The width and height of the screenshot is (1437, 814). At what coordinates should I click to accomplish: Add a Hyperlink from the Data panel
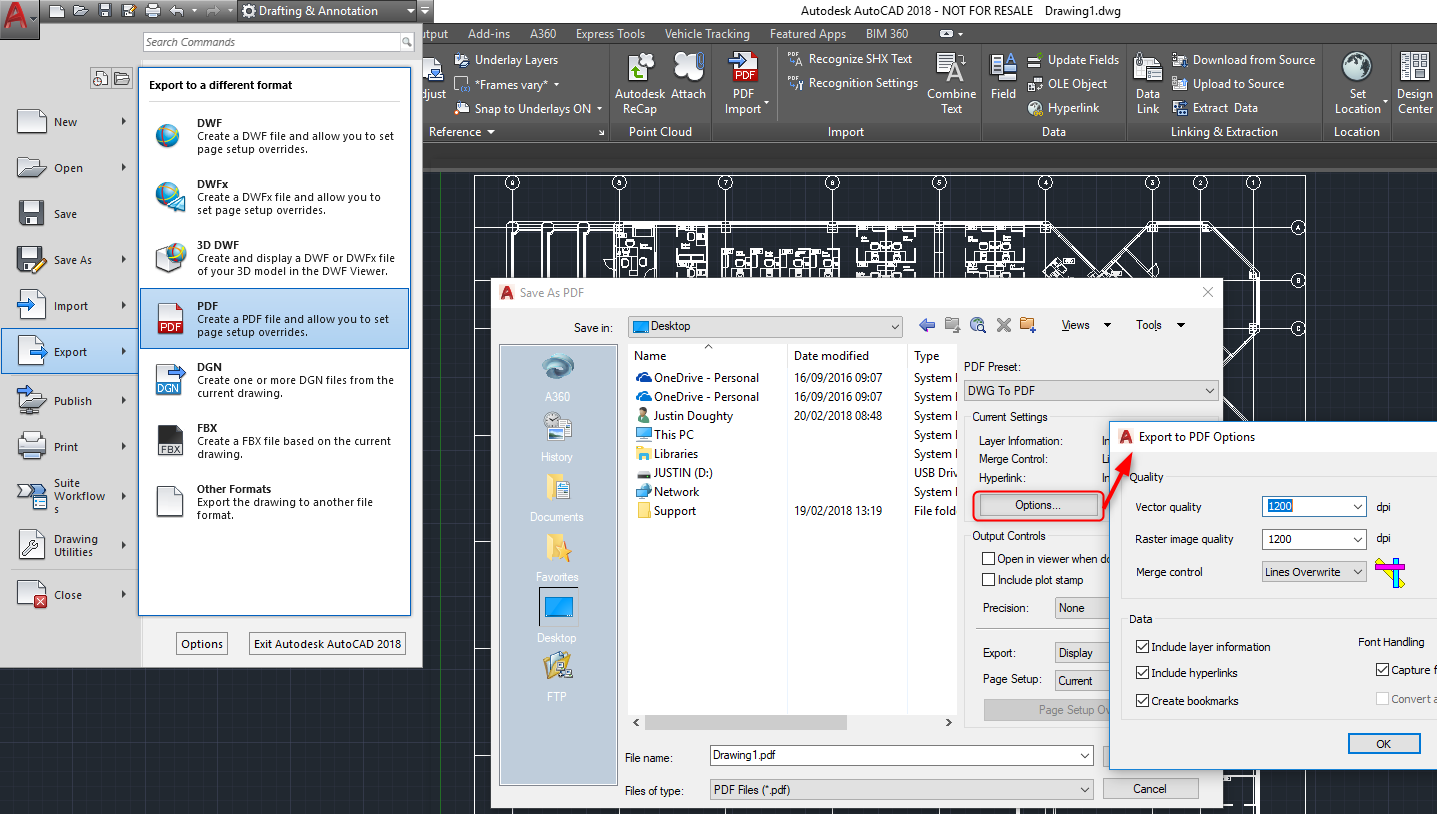point(1066,107)
